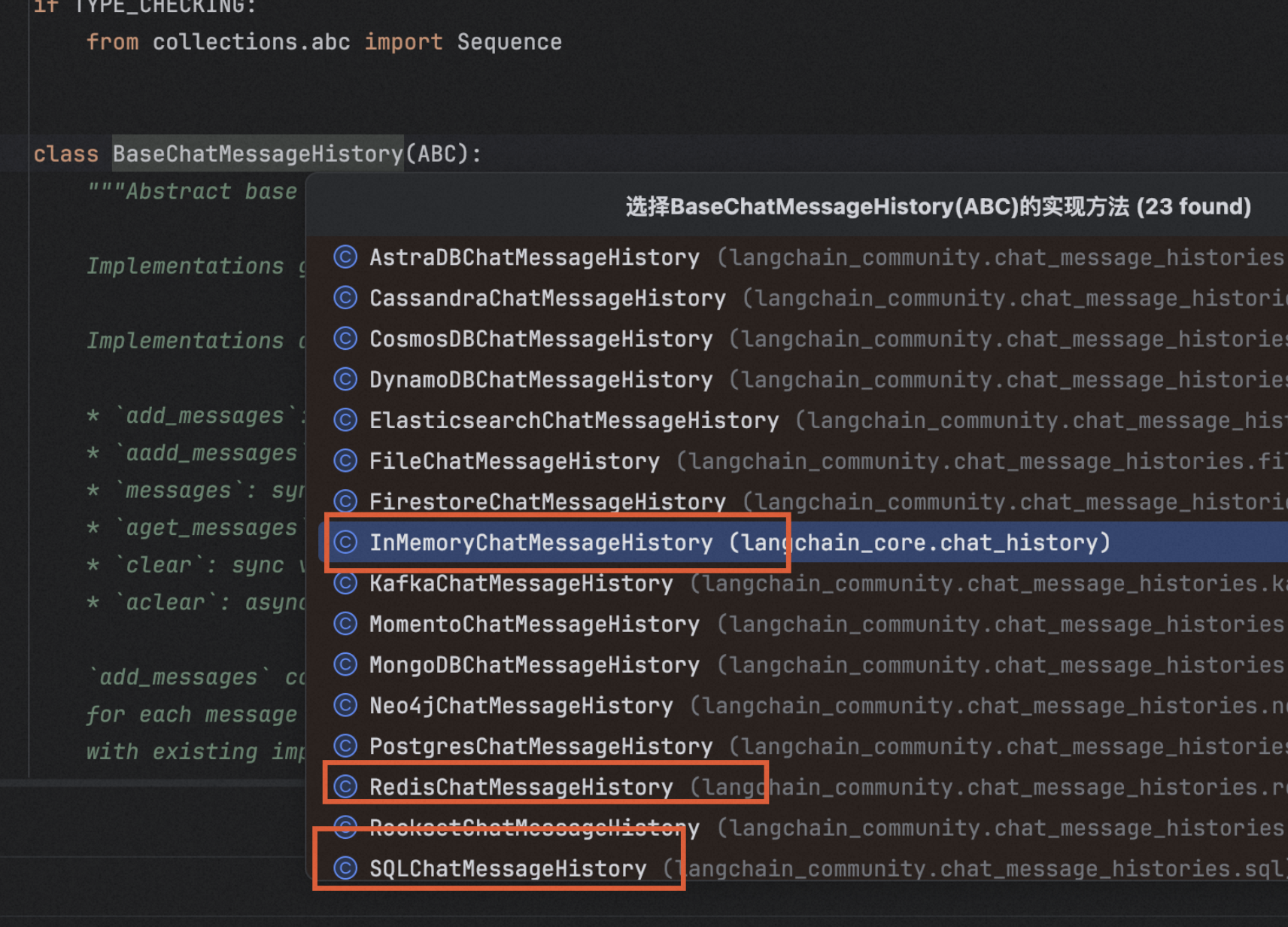Click the ABC base class in editor
Viewport: 1288px width, 927px height.
point(437,153)
